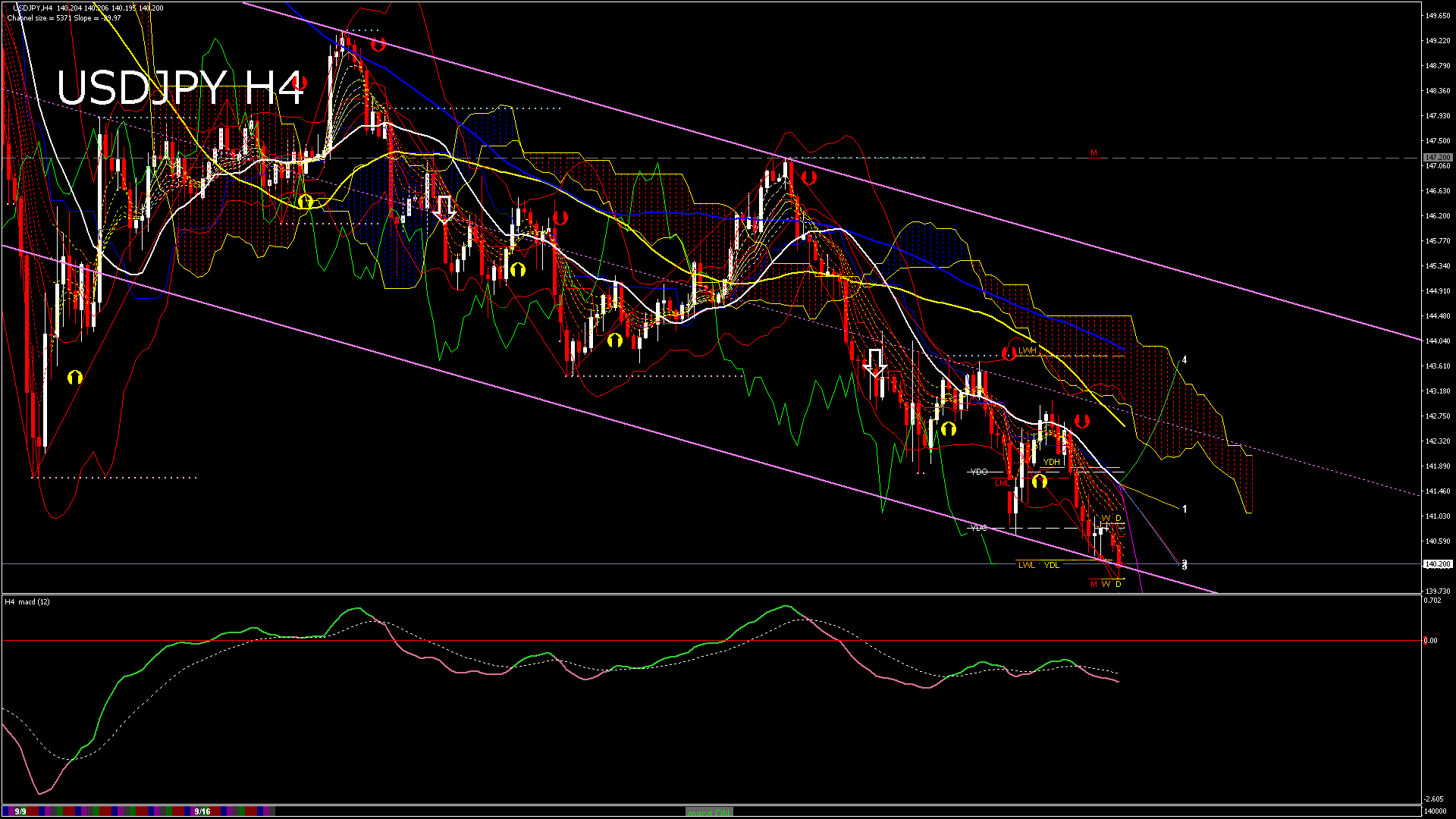Select the red down-arrow at the 149.220 peak

pyautogui.click(x=378, y=45)
